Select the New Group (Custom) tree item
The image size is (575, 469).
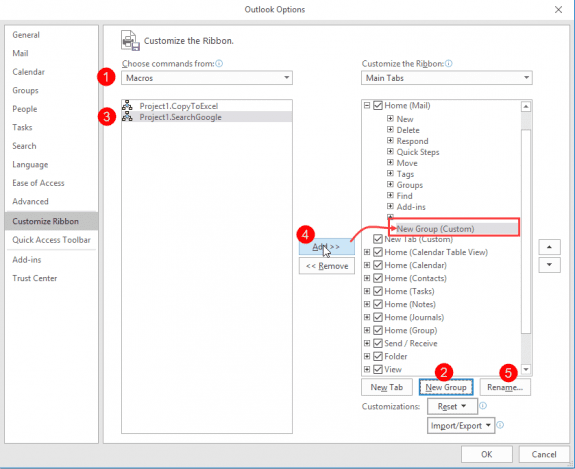click(x=435, y=229)
